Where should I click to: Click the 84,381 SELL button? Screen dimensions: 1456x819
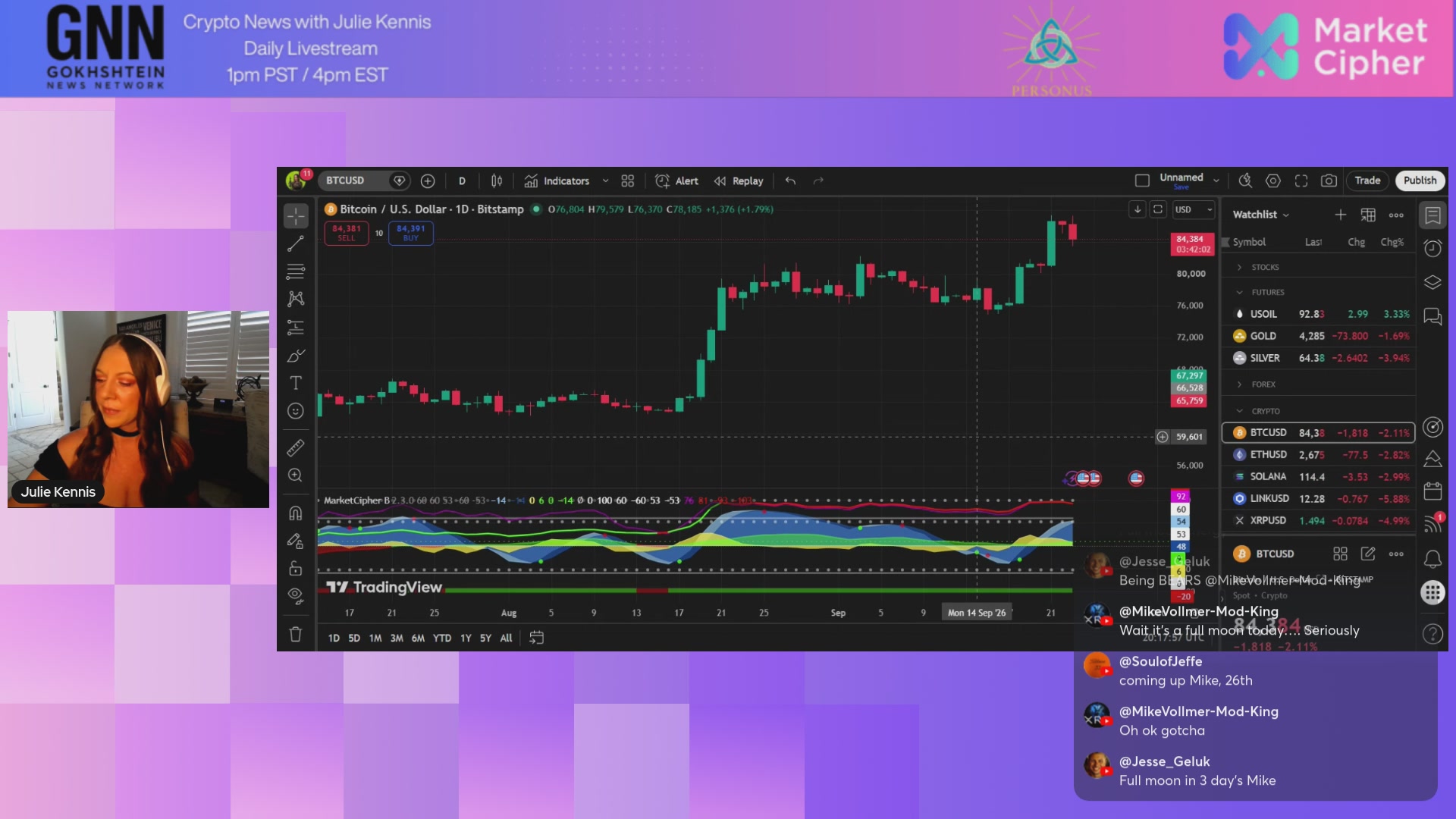[347, 233]
